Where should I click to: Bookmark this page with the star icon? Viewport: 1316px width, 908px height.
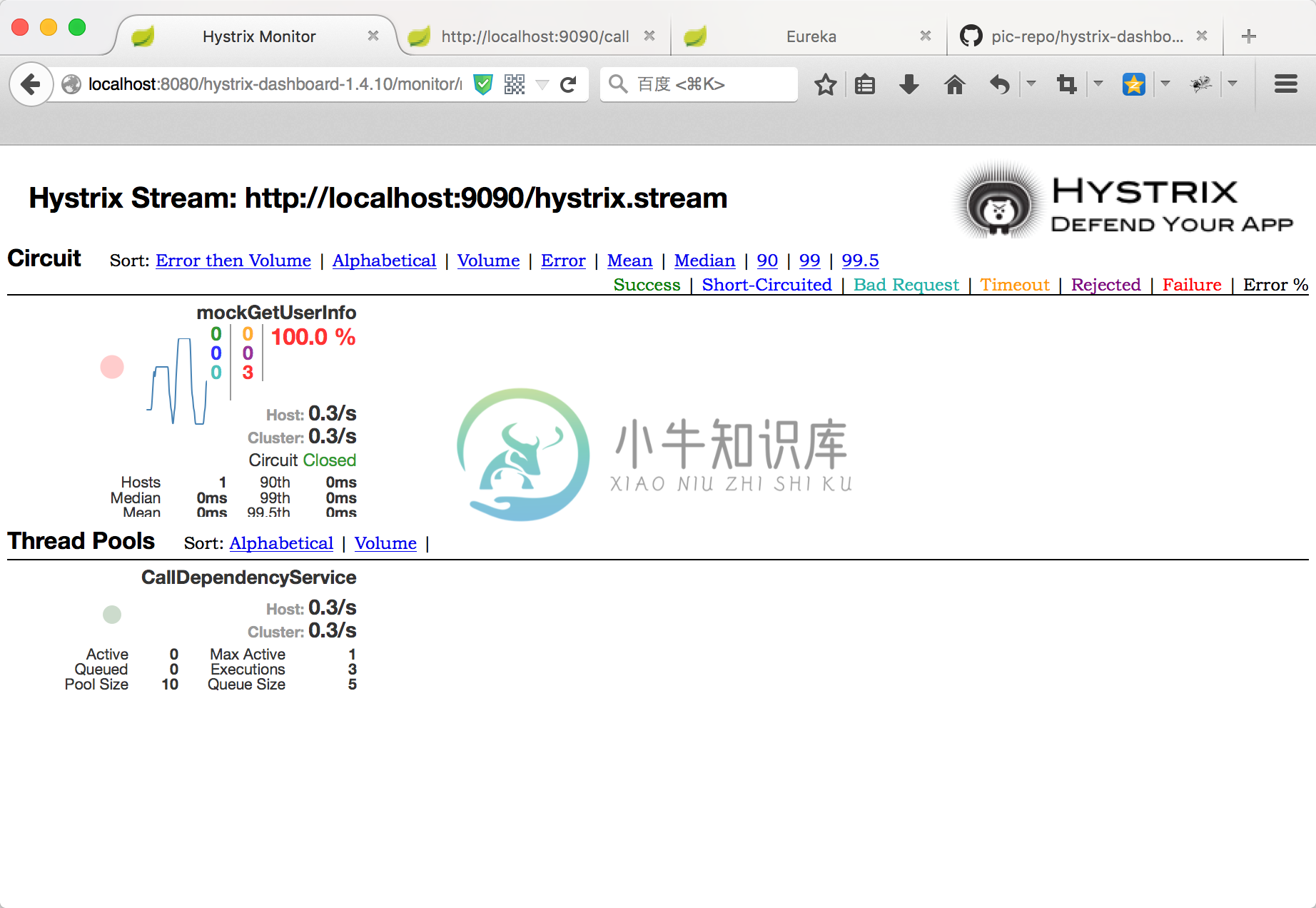(x=825, y=84)
